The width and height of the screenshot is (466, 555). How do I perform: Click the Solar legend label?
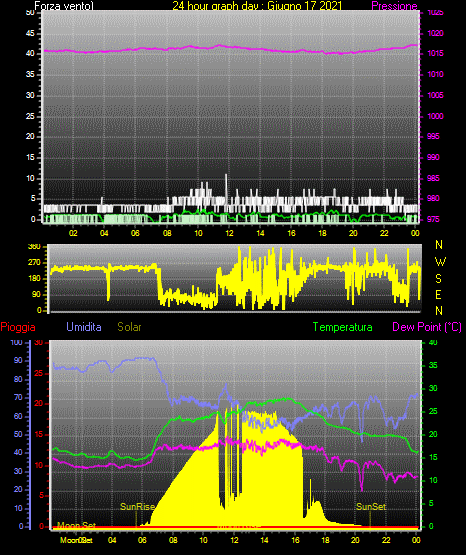click(x=130, y=327)
